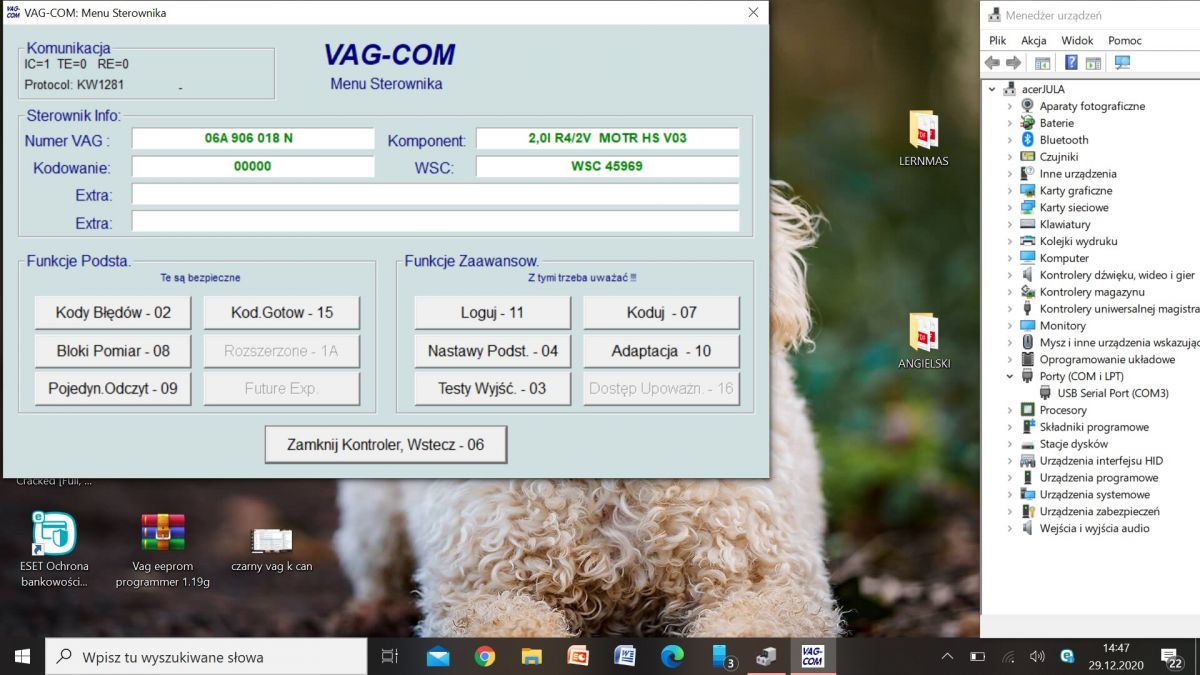
Task: Click Forward arrow in Device Manager toolbar
Action: [1013, 62]
